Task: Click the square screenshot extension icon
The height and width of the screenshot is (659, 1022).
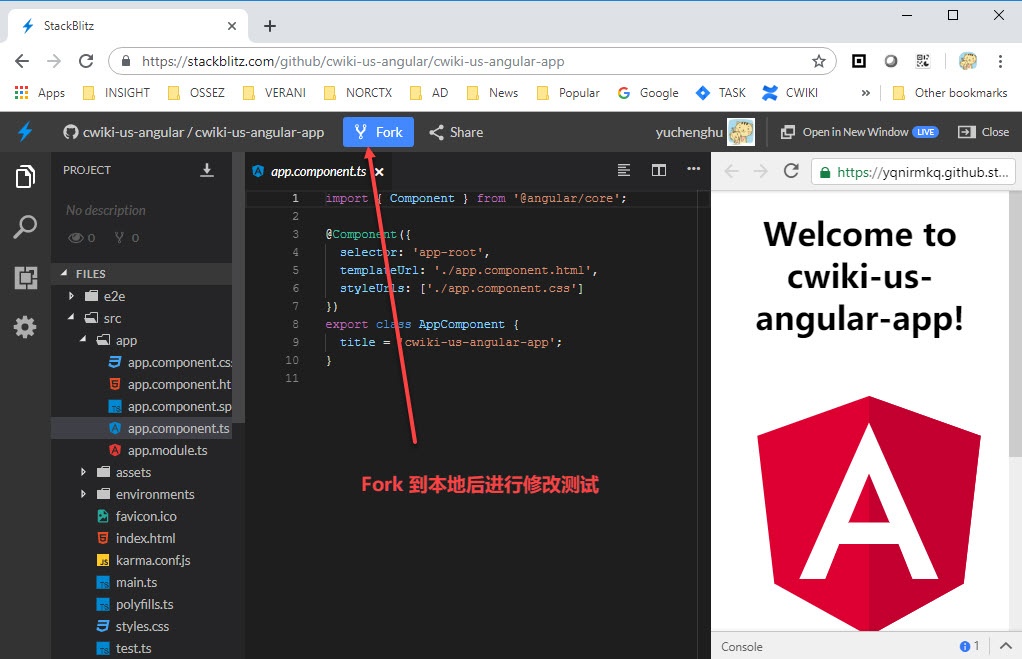Action: coord(859,61)
